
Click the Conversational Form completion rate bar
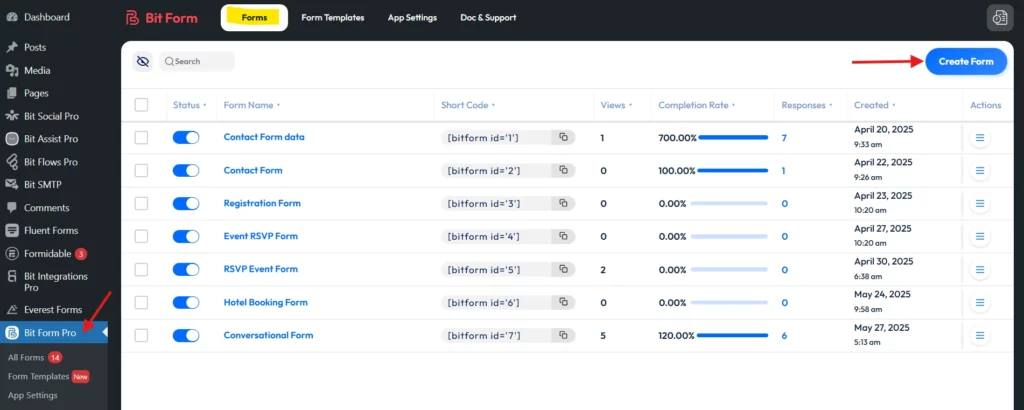click(x=733, y=336)
